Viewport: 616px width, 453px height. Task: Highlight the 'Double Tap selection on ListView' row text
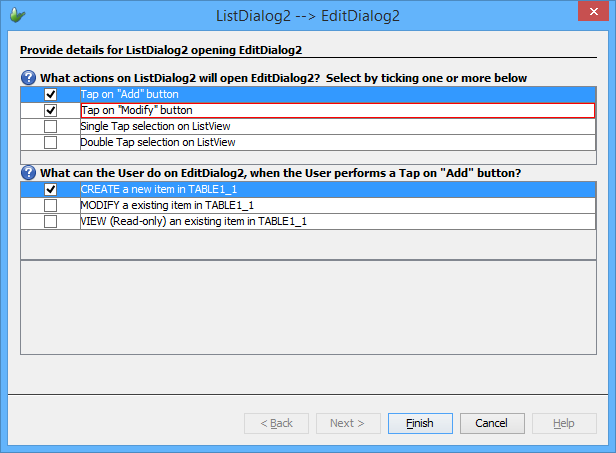click(x=157, y=143)
